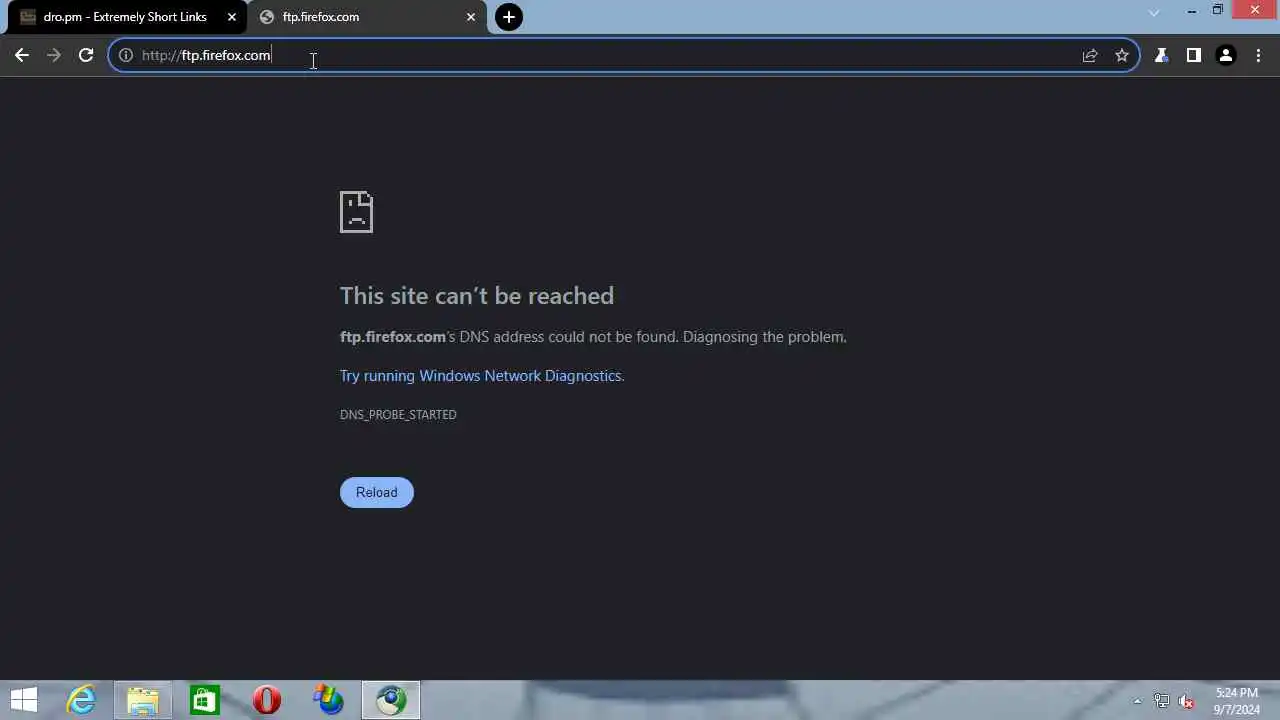Close the ftp.firefox.com tab
Viewport: 1280px width, 720px height.
coord(471,17)
